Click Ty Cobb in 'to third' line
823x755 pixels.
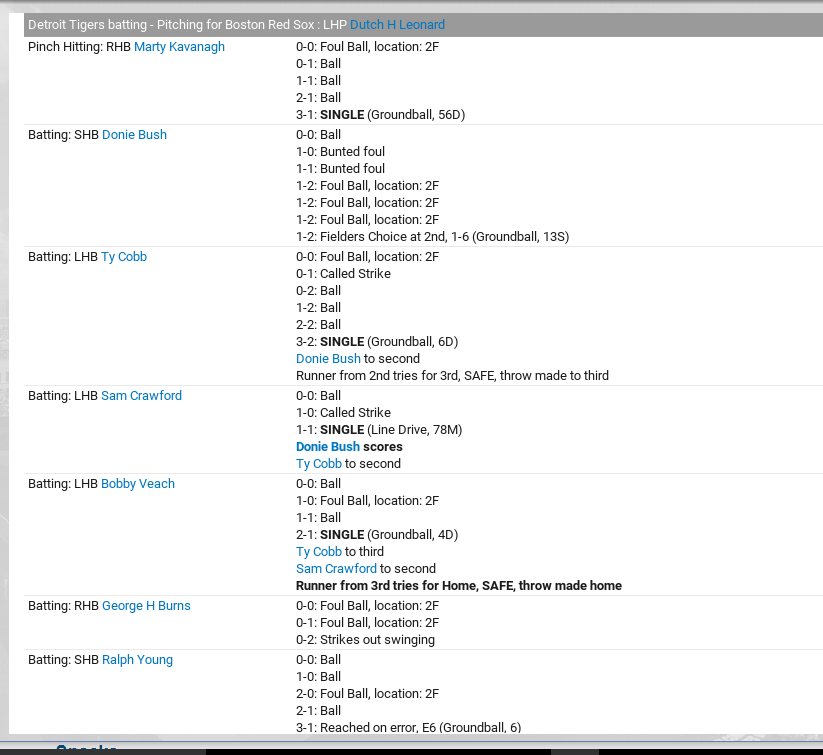tap(319, 552)
